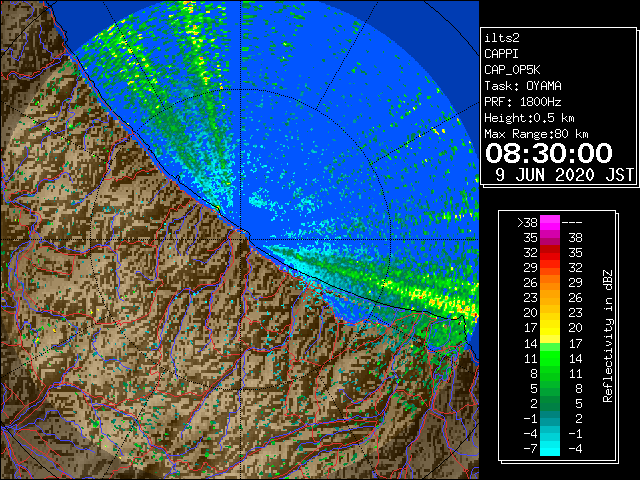Select the 'Height:0.5 km' entry

pyautogui.click(x=529, y=118)
